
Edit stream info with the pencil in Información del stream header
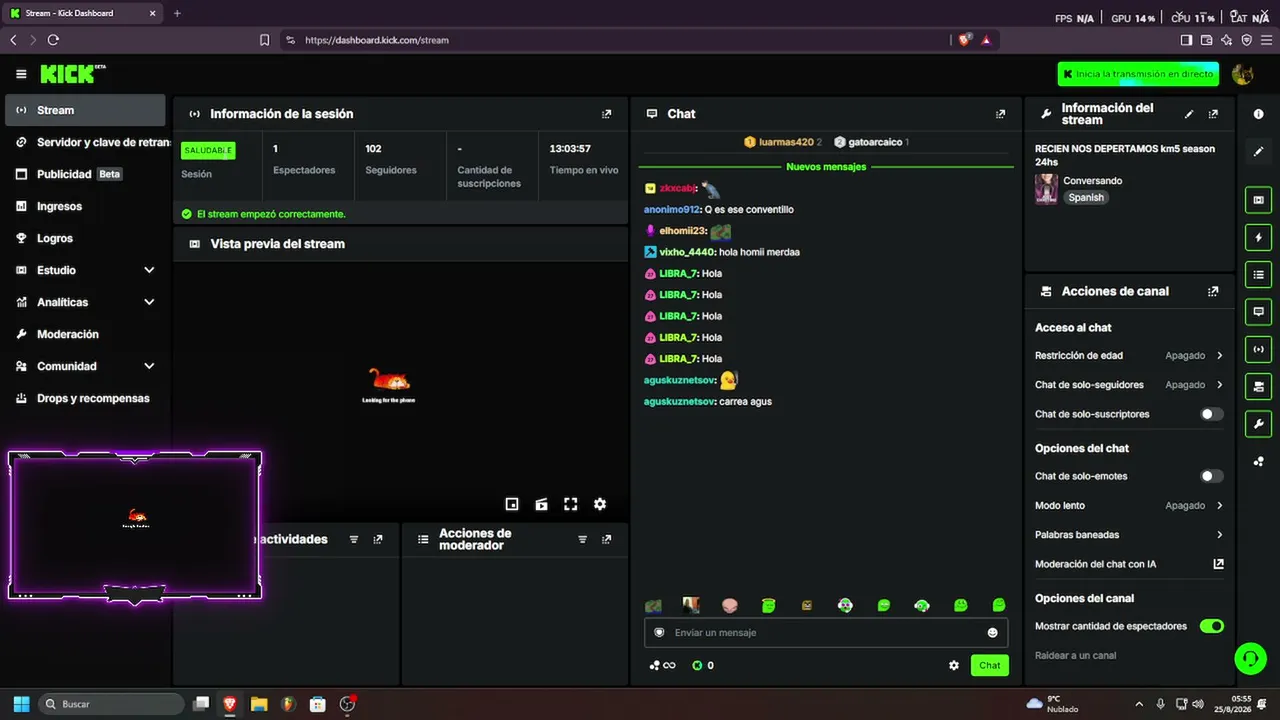click(1189, 114)
